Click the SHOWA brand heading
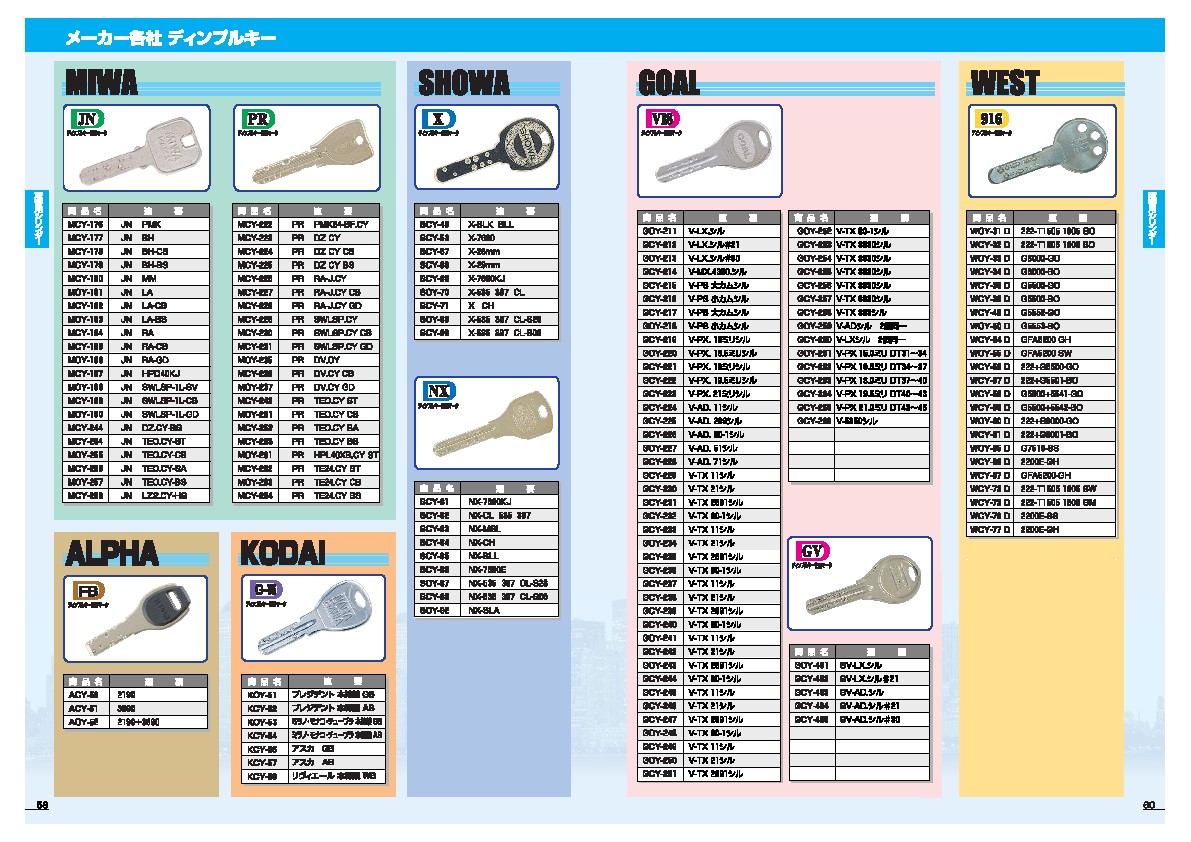The height and width of the screenshot is (842, 1191). [x=463, y=83]
